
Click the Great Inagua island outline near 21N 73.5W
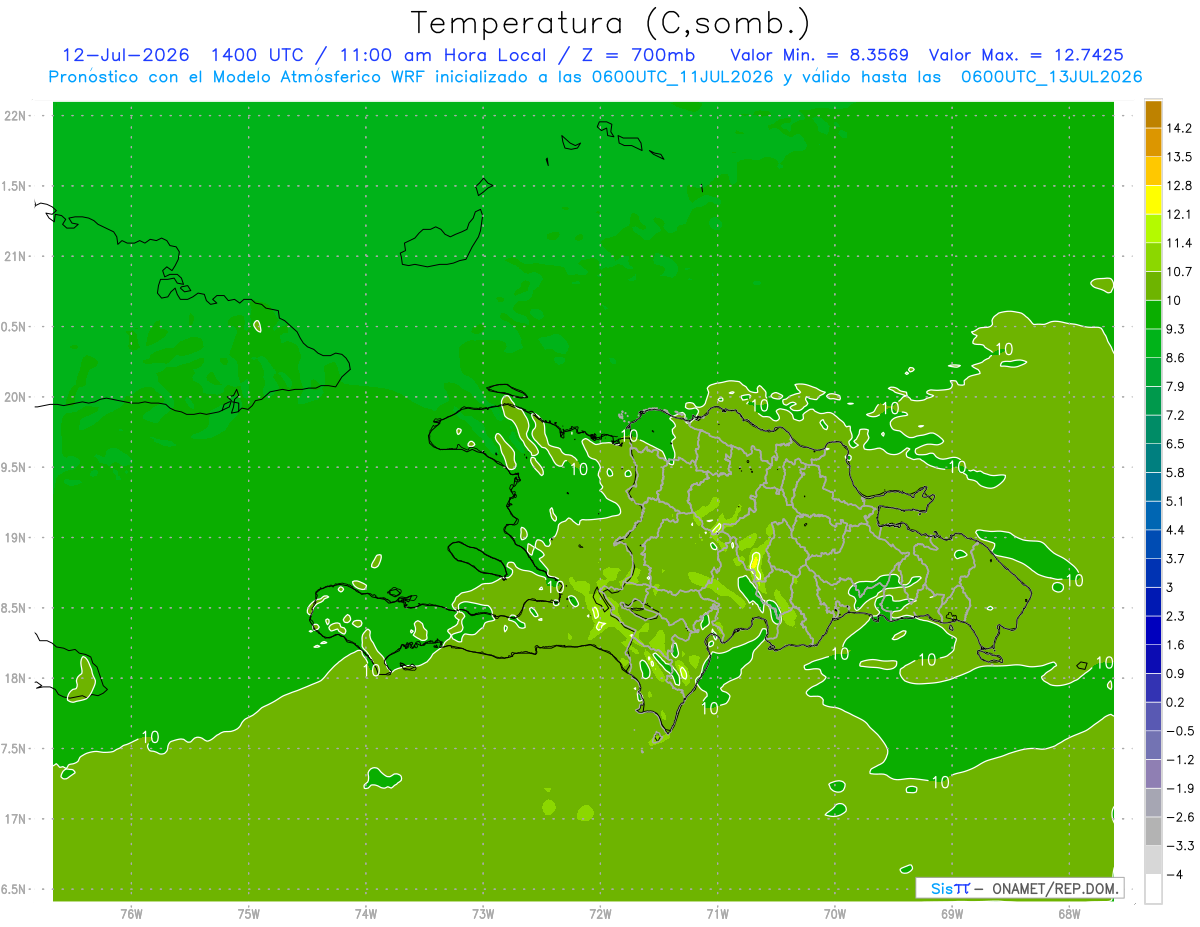pos(441,240)
